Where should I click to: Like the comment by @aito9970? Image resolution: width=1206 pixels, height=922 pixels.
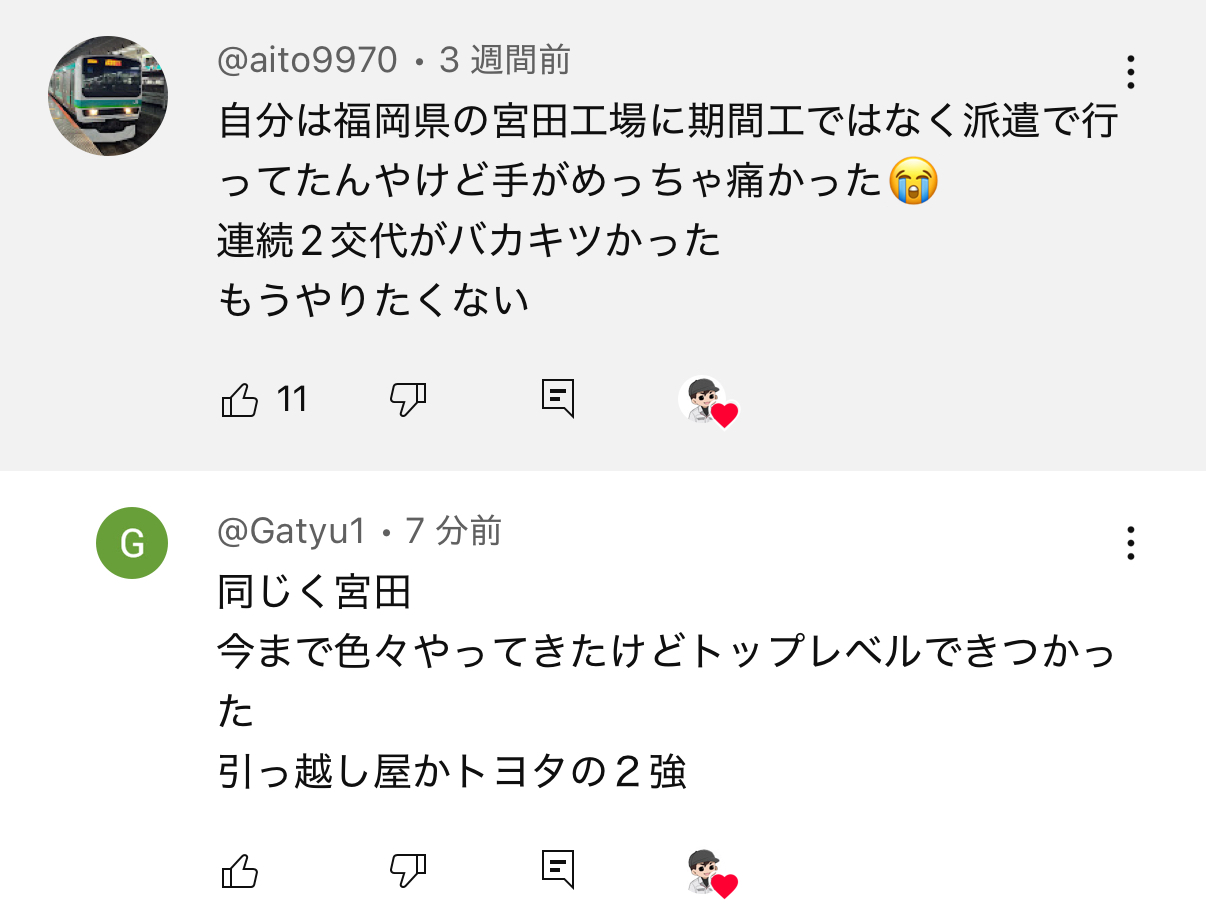pos(239,400)
